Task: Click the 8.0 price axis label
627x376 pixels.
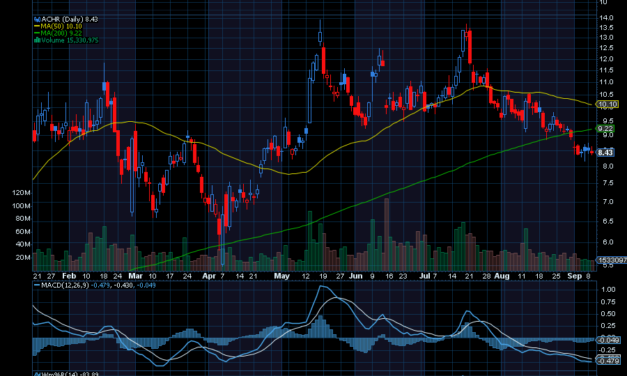Action: pos(608,166)
